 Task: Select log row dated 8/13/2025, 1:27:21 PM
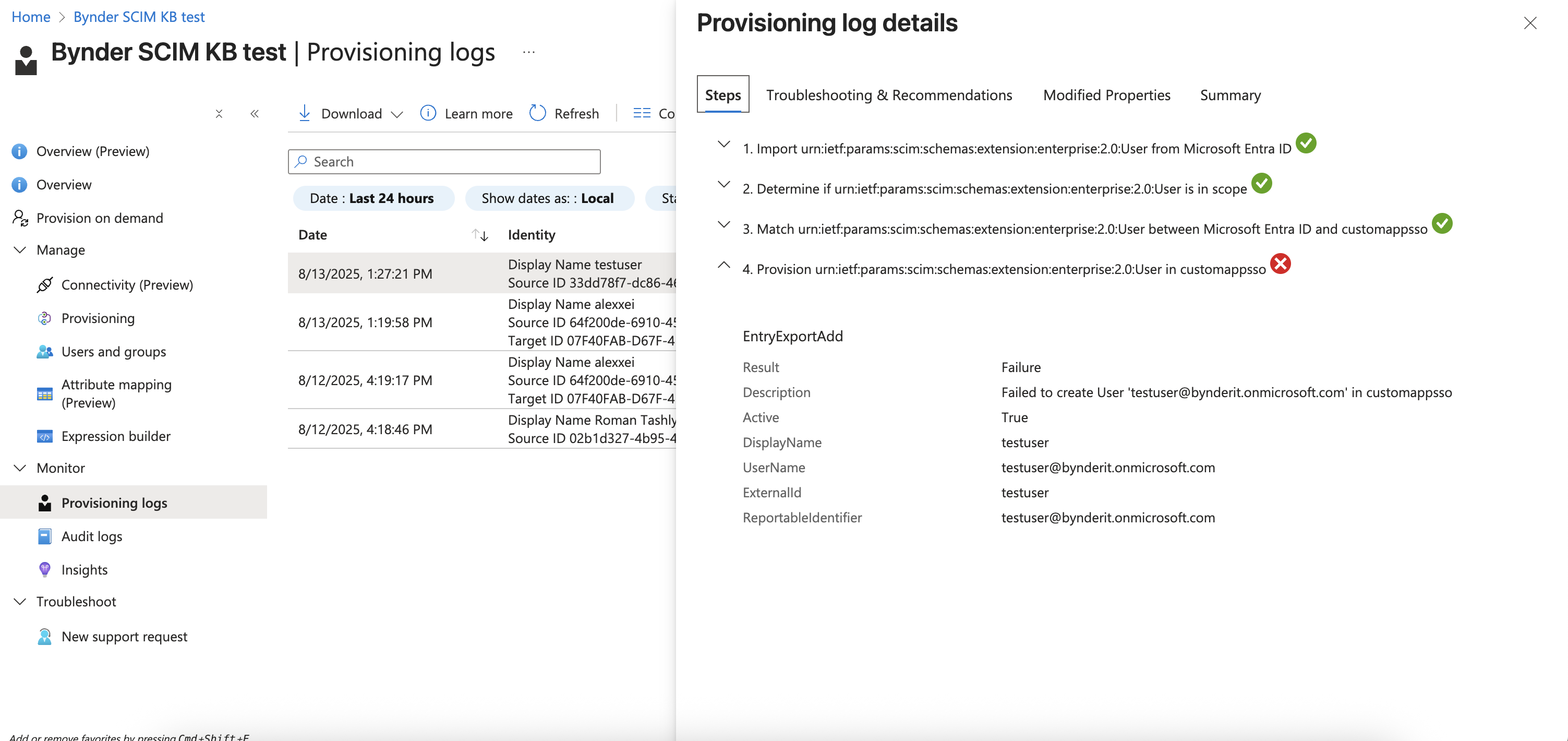[482, 274]
